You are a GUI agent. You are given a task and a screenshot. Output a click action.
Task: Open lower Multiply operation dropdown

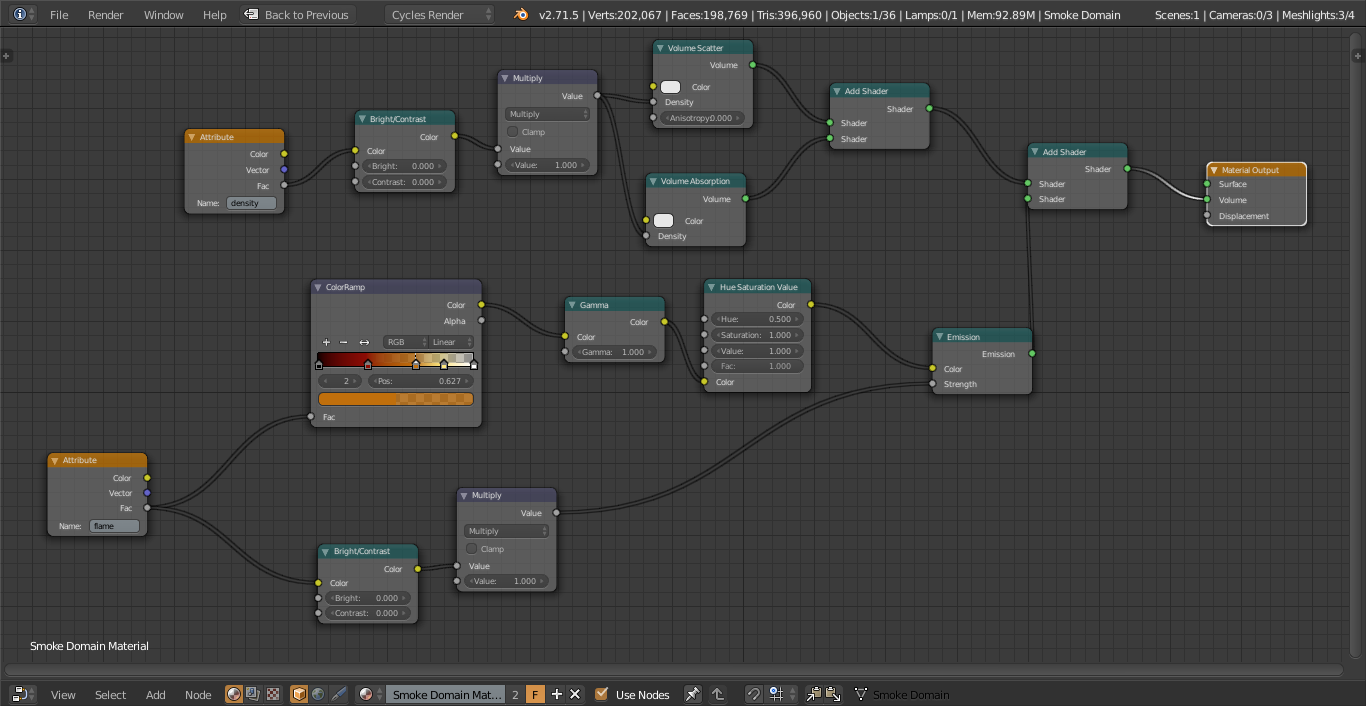point(506,531)
